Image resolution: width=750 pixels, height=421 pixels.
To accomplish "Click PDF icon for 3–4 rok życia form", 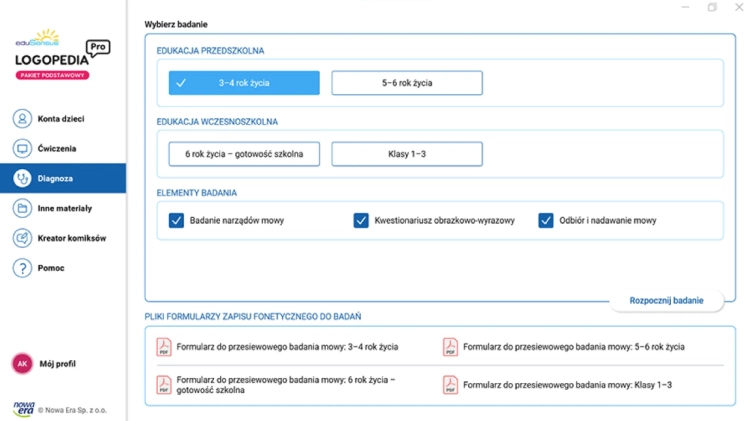I will point(164,347).
